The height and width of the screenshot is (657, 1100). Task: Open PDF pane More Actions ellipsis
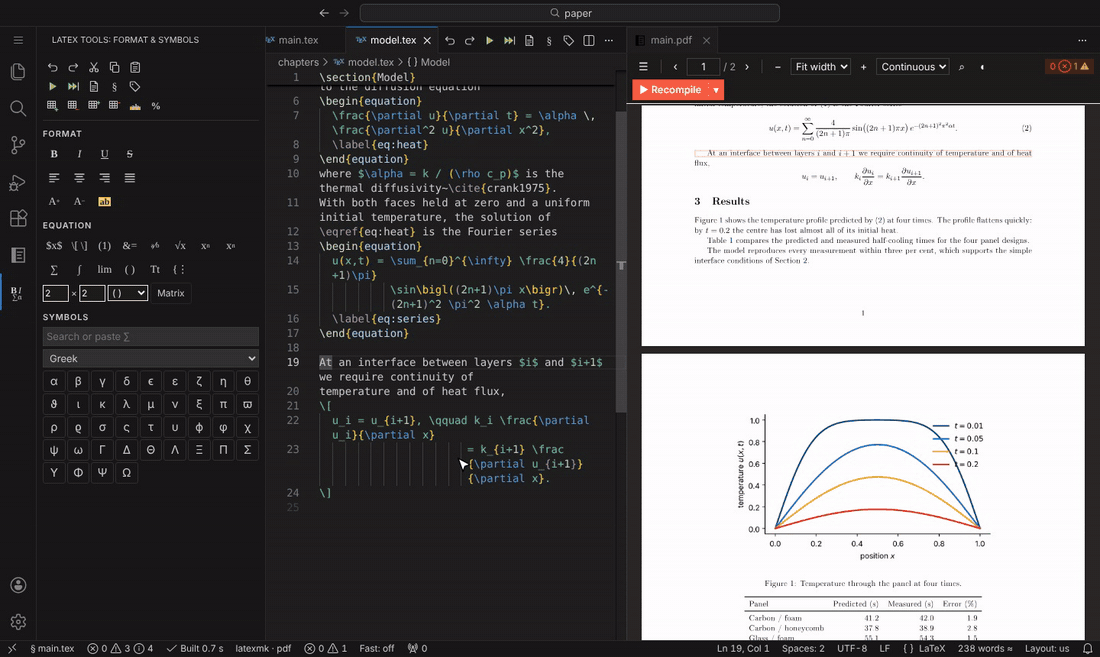1082,41
